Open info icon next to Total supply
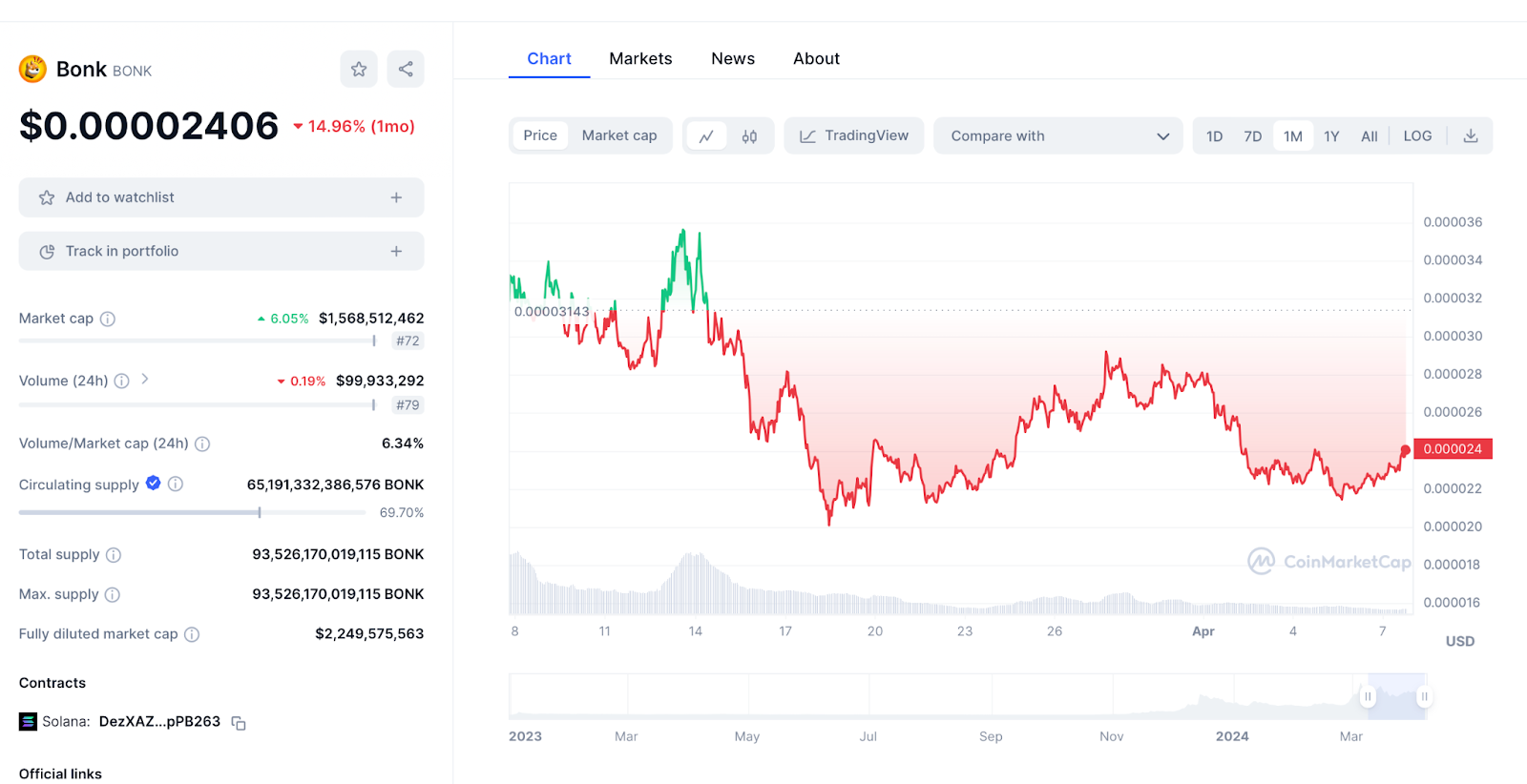1527x784 pixels. coord(114,555)
